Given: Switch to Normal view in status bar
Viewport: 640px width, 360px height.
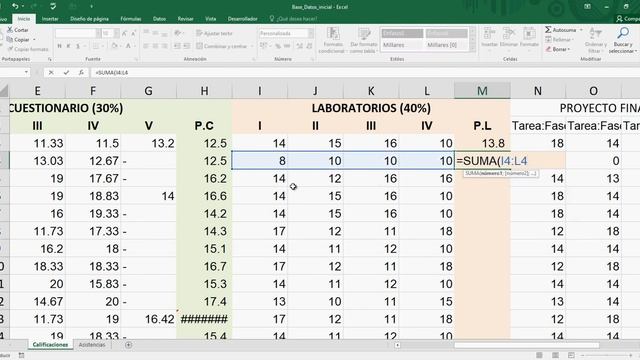Looking at the screenshot, I should pyautogui.click(x=539, y=356).
